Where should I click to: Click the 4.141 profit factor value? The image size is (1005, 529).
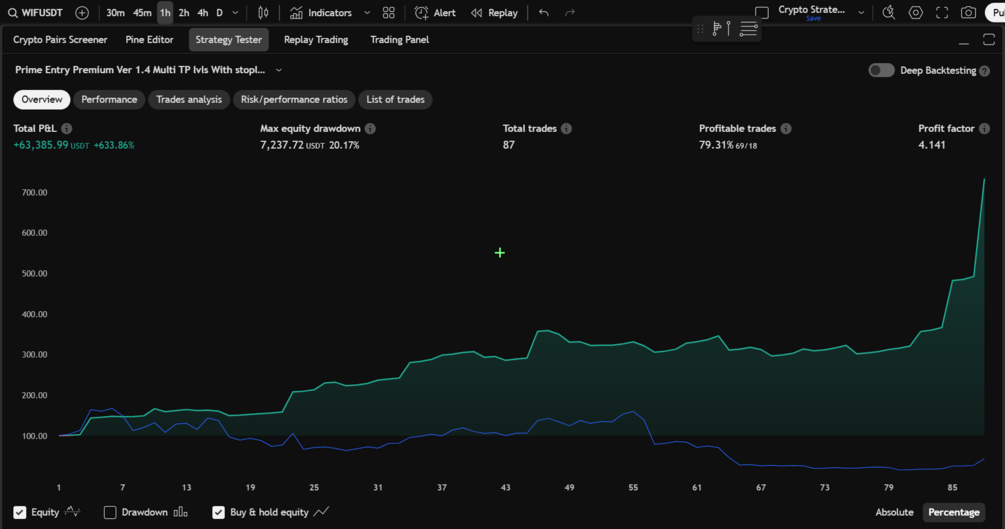point(931,145)
